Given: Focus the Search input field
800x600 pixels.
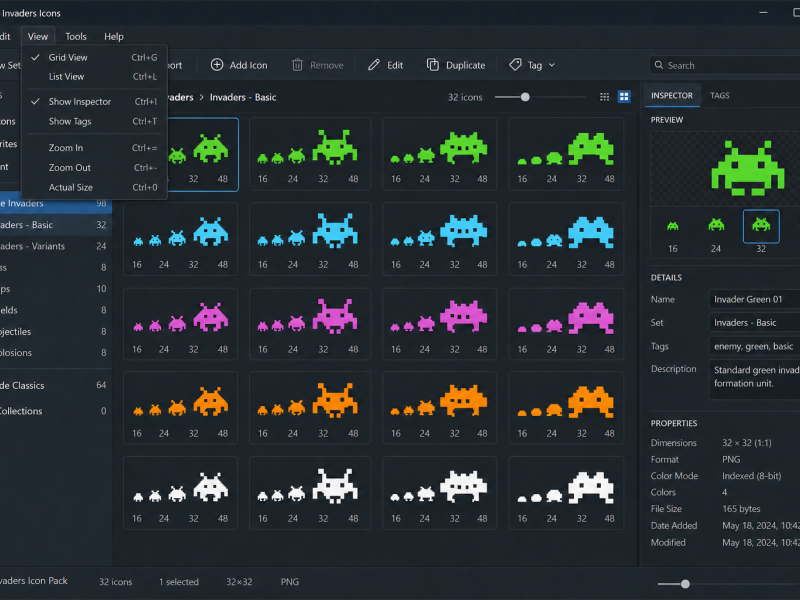Looking at the screenshot, I should point(724,65).
